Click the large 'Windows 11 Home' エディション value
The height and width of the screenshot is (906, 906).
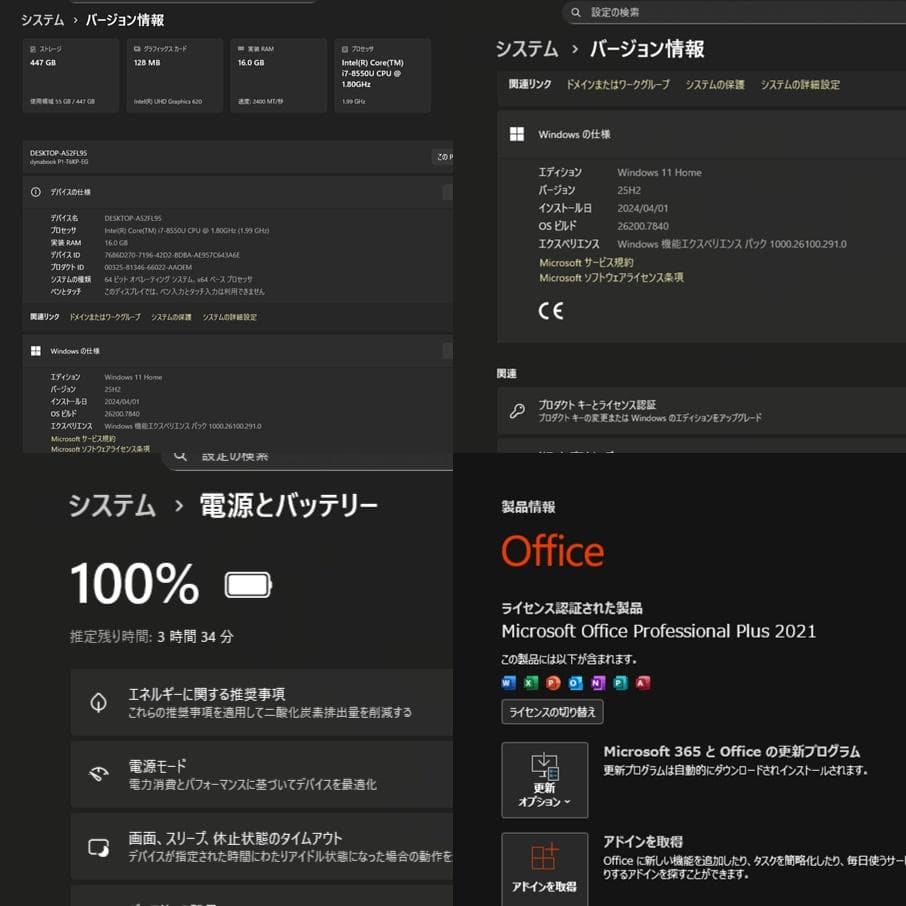click(x=659, y=172)
